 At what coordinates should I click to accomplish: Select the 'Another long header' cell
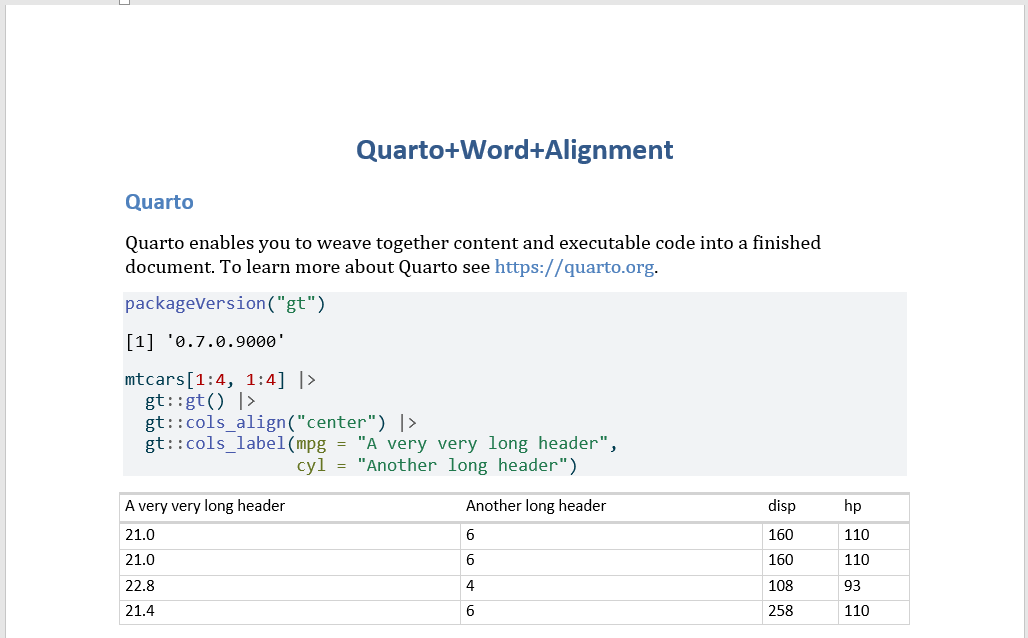coord(611,507)
